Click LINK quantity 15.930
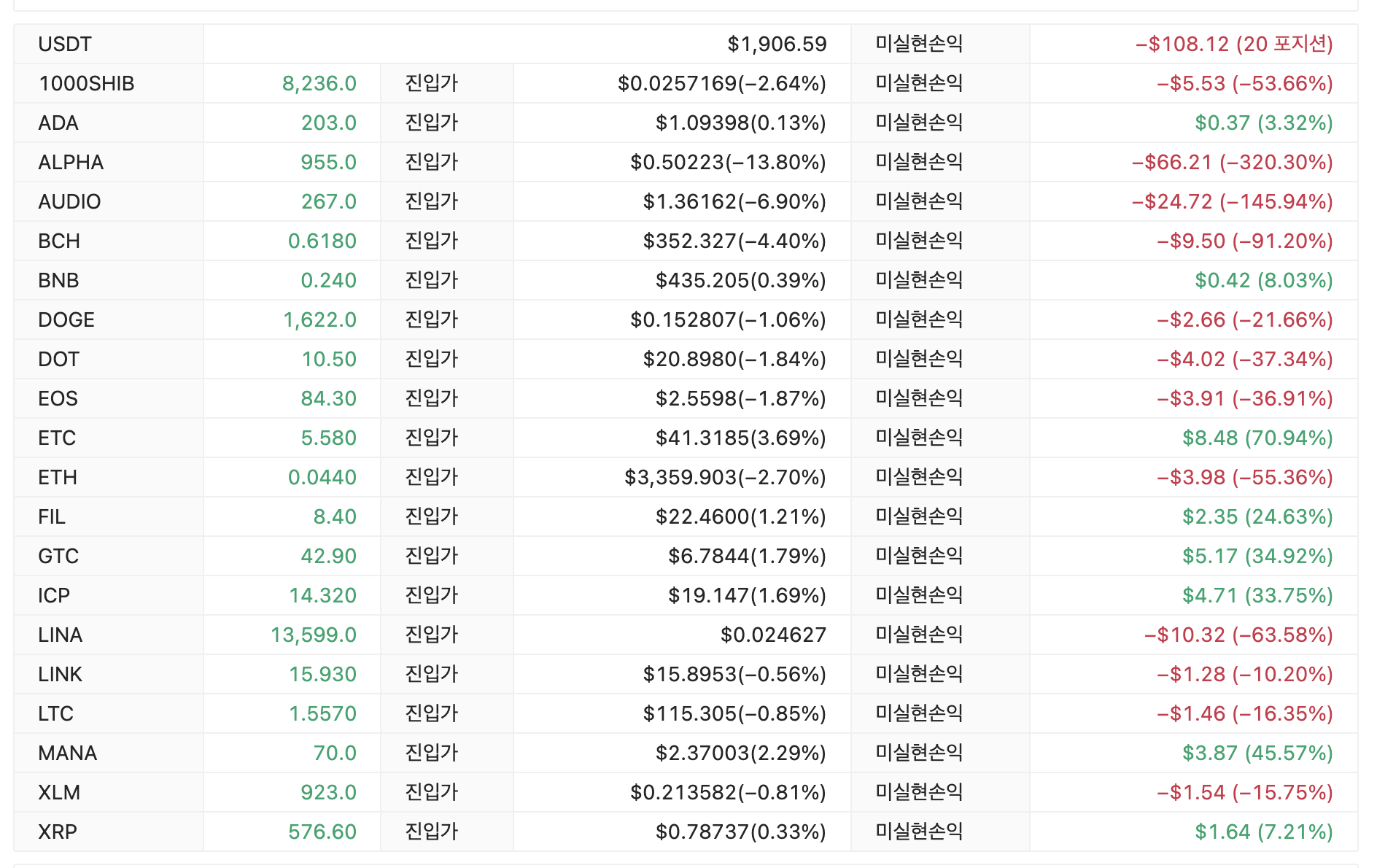 click(323, 675)
